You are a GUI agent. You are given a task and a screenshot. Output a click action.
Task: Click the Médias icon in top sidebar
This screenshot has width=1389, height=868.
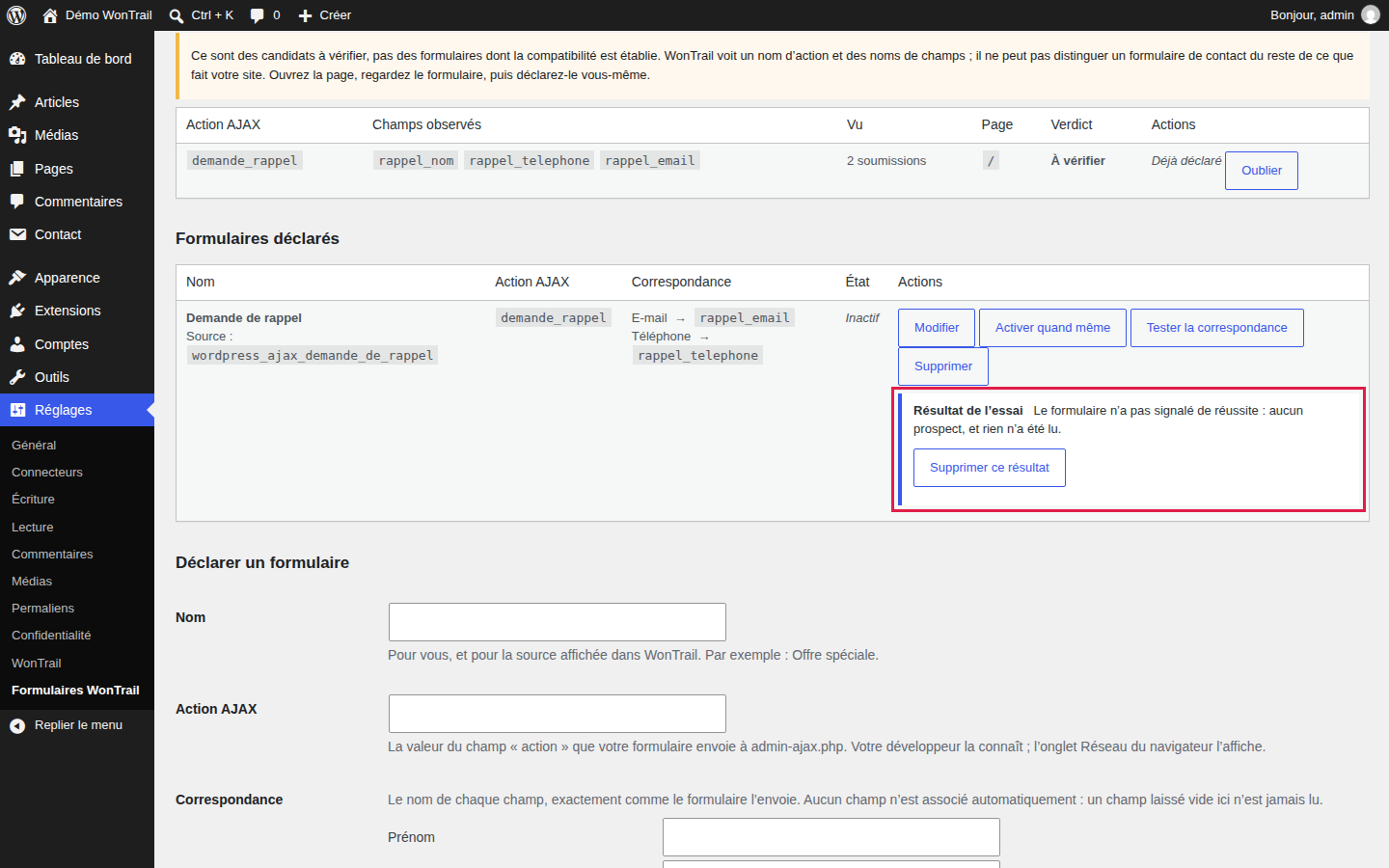click(17, 135)
